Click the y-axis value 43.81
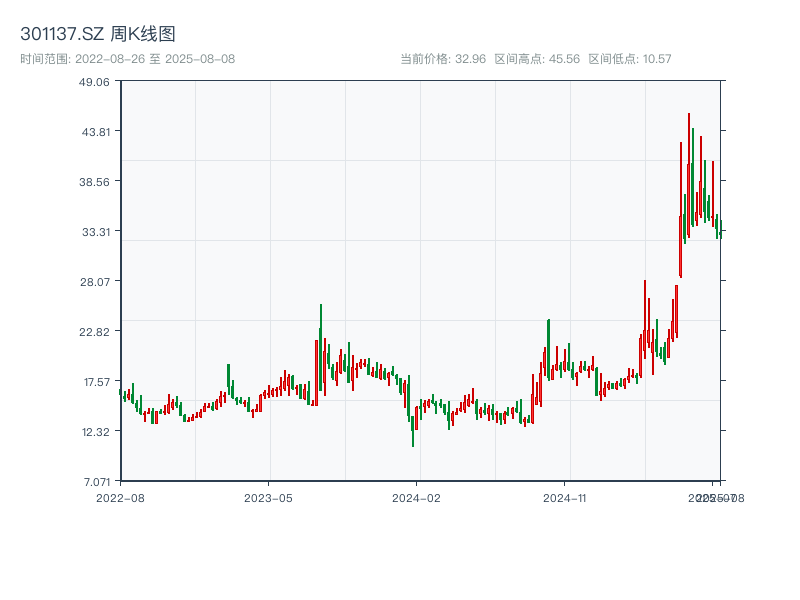This screenshot has width=800, height=600. tap(96, 132)
